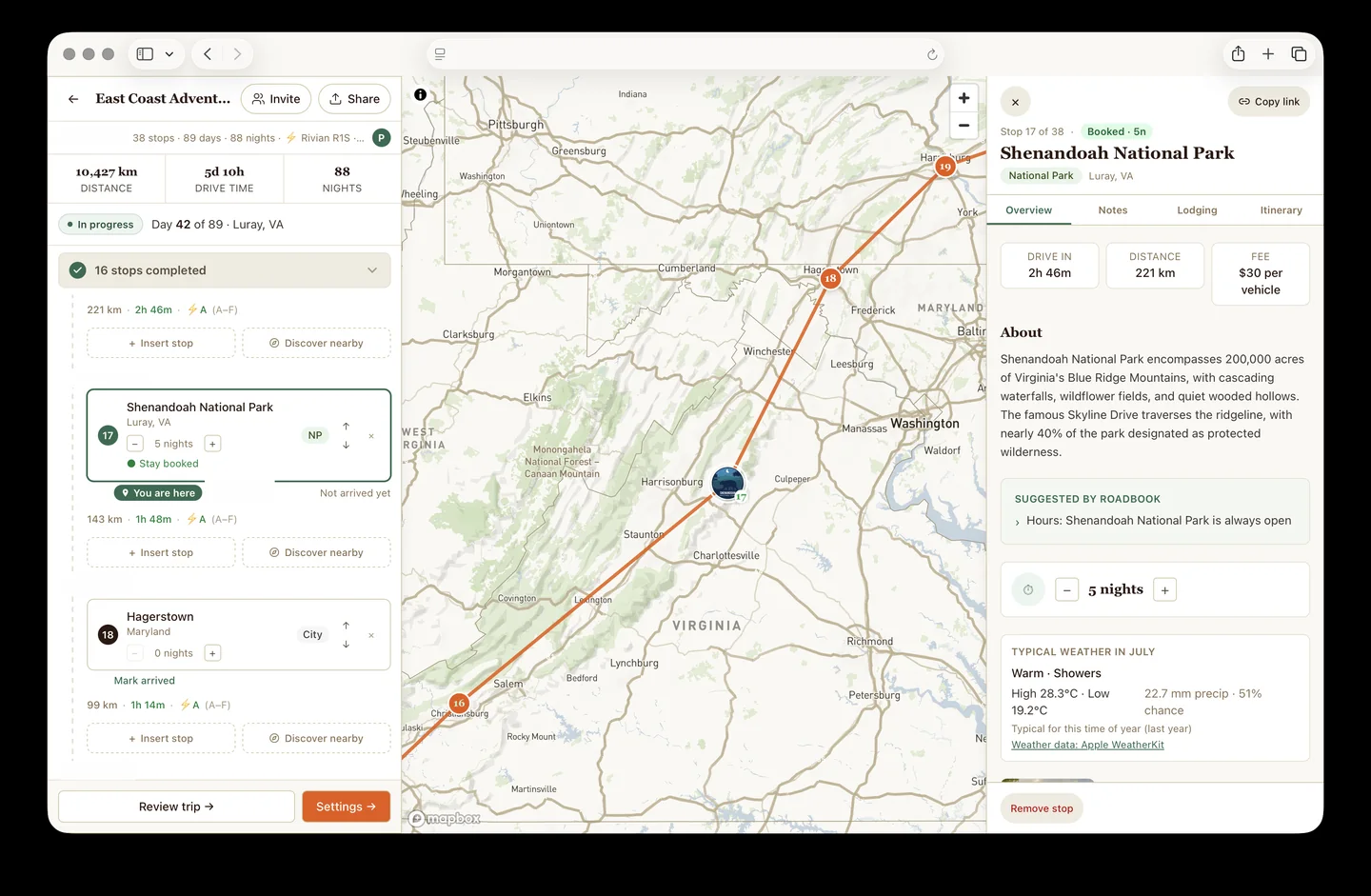Discover nearby on the 143 km leg
The image size is (1371, 896).
pos(316,553)
